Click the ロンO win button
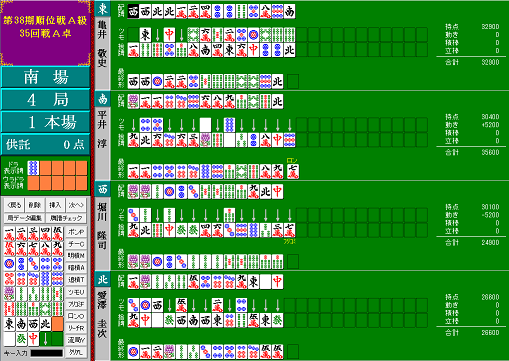Viewport: 509px width, 361px height. [76, 316]
